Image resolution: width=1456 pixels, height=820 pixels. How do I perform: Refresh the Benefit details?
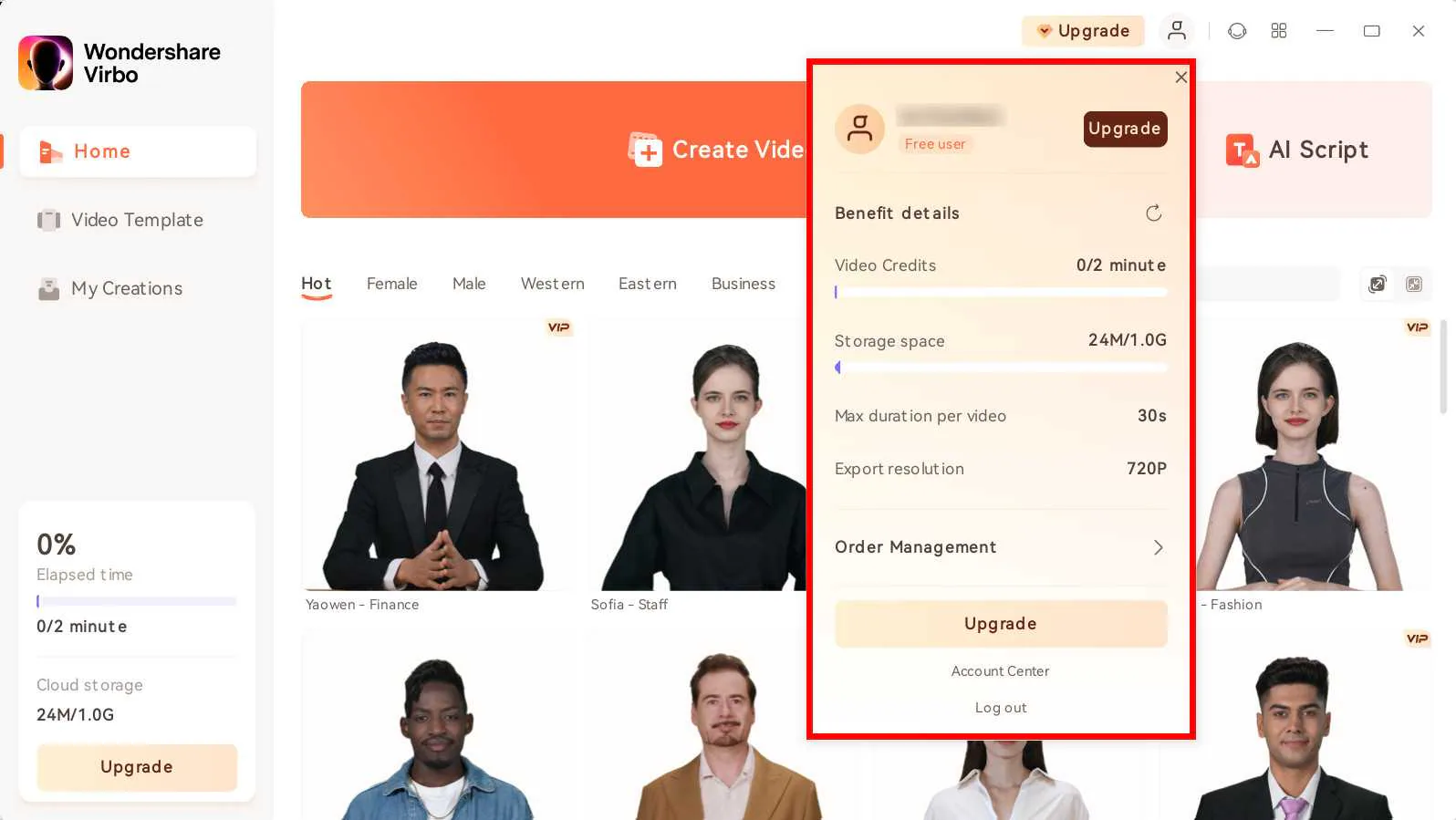pyautogui.click(x=1154, y=213)
